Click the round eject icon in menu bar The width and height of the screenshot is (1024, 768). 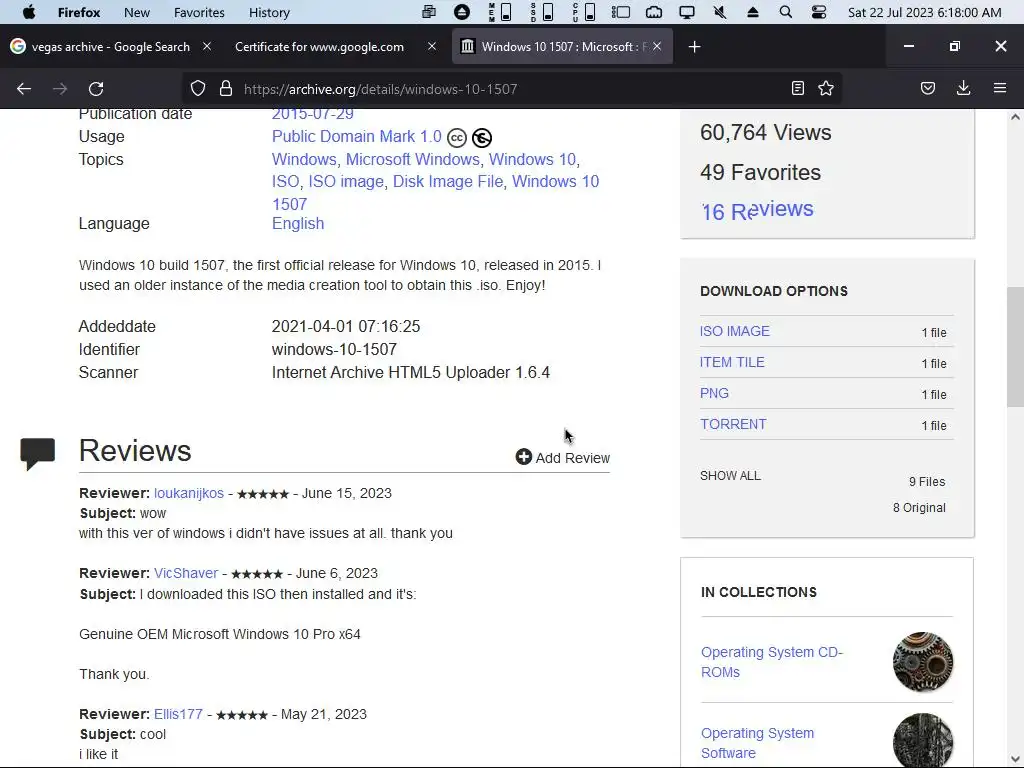click(462, 12)
